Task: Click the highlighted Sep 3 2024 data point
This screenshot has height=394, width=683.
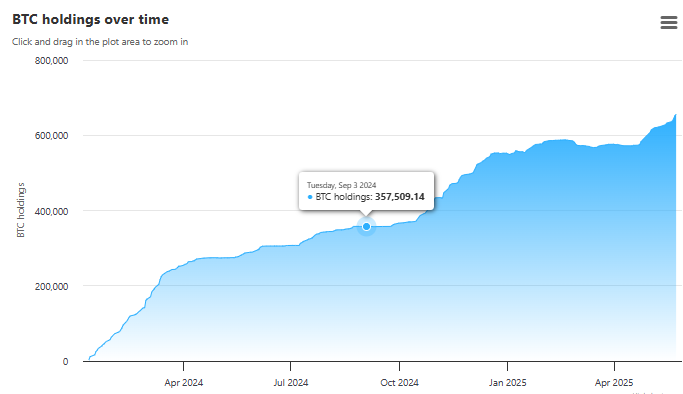Action: pos(366,226)
